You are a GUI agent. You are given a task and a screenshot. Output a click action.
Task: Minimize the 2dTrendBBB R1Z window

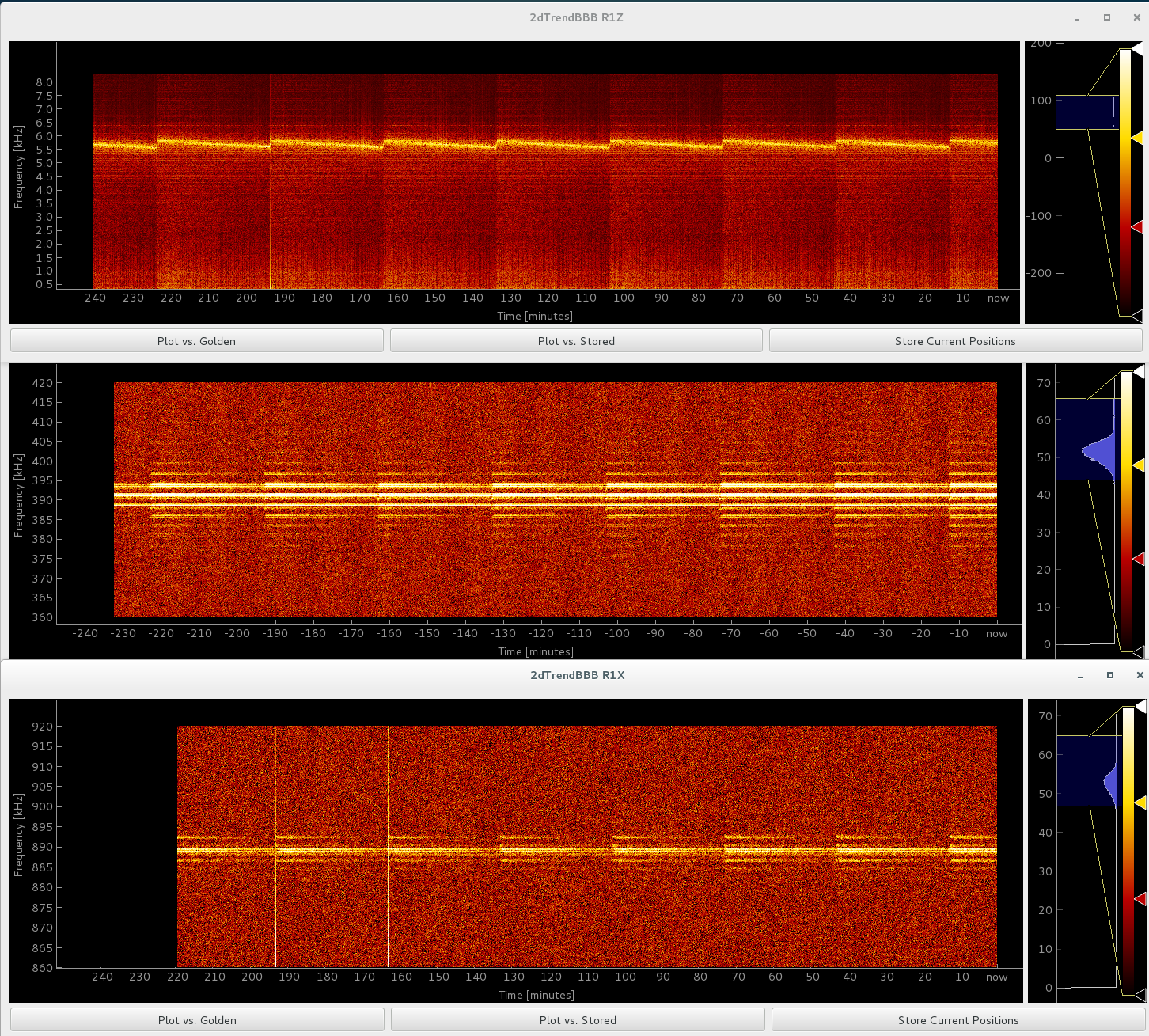pyautogui.click(x=1078, y=18)
